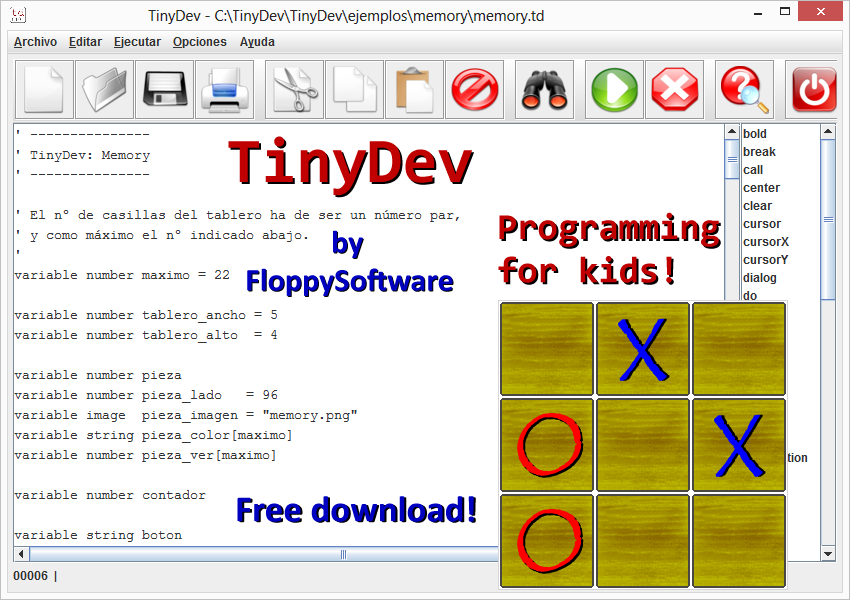Select 'center' in the keyword list
850x600 pixels.
[761, 188]
